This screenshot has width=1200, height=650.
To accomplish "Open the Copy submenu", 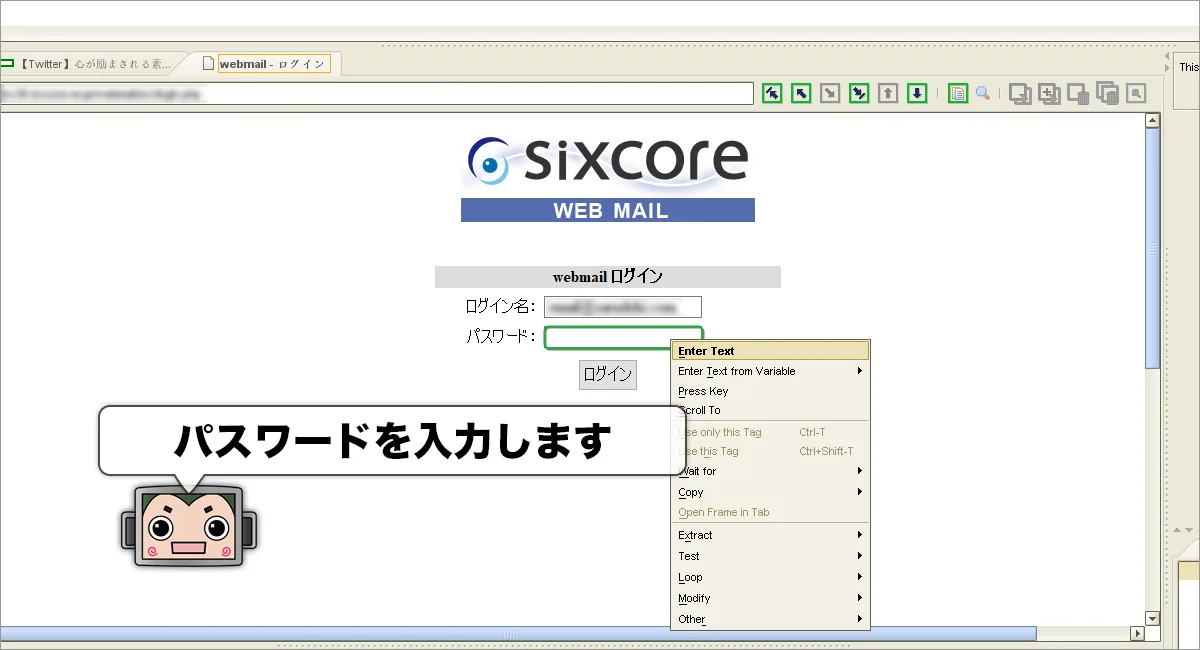I will 770,492.
